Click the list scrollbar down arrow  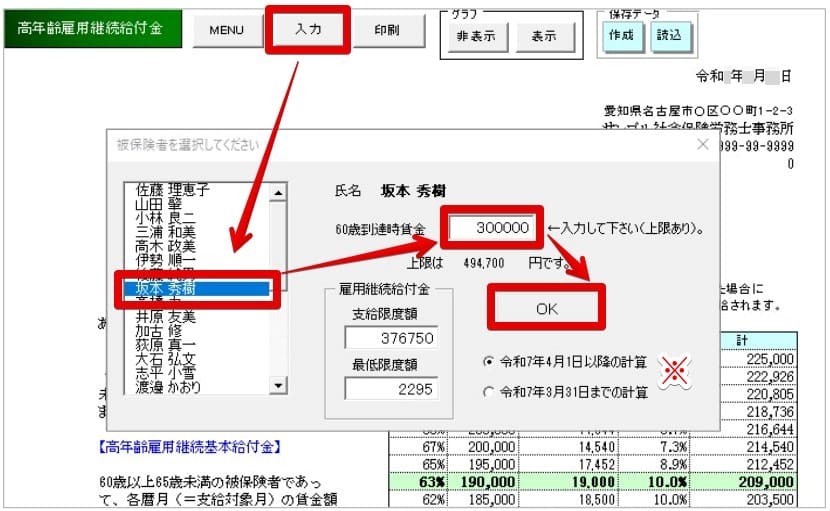click(278, 386)
